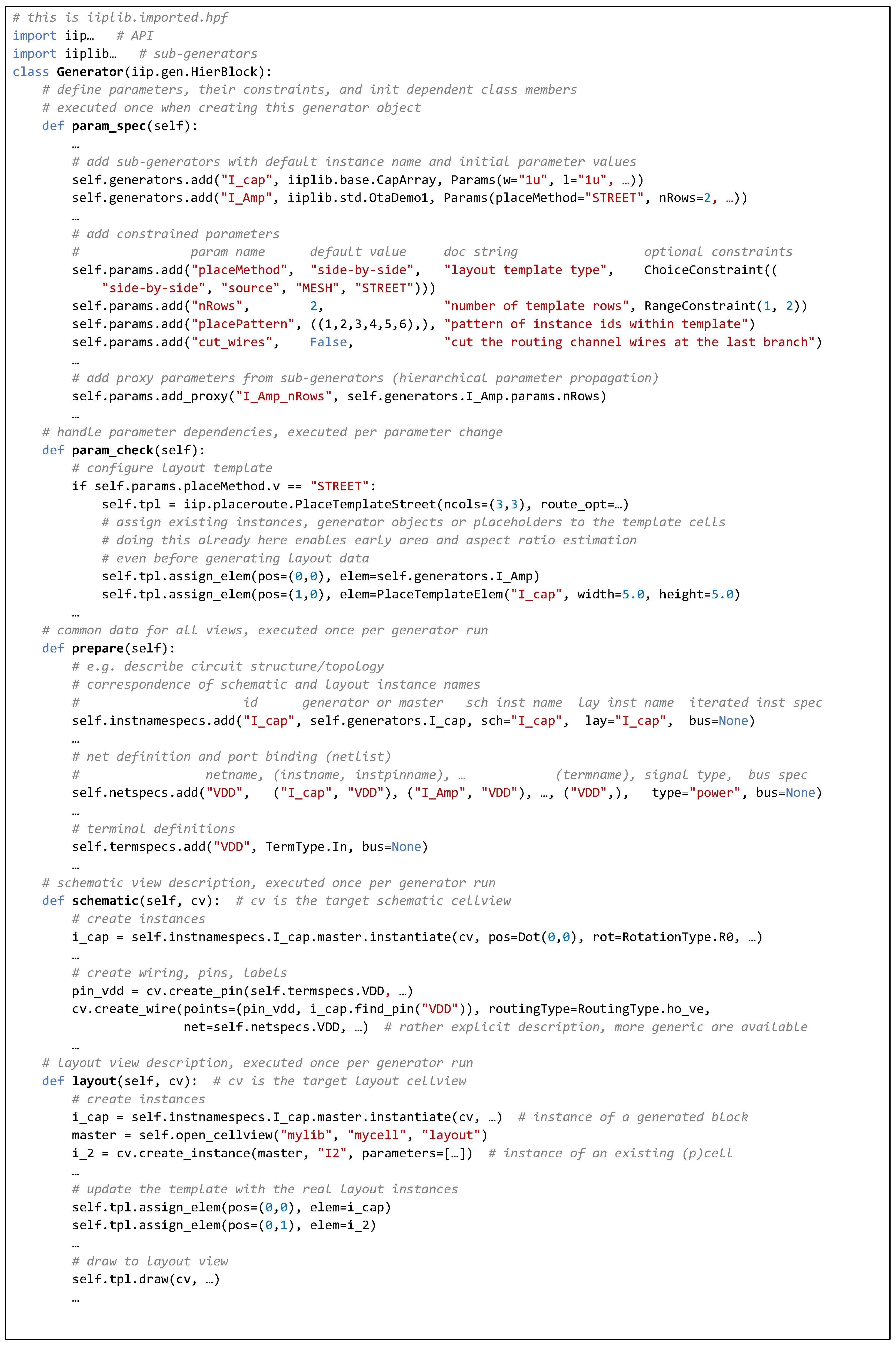Click the False default value
This screenshot has width=896, height=1346.
(x=329, y=342)
